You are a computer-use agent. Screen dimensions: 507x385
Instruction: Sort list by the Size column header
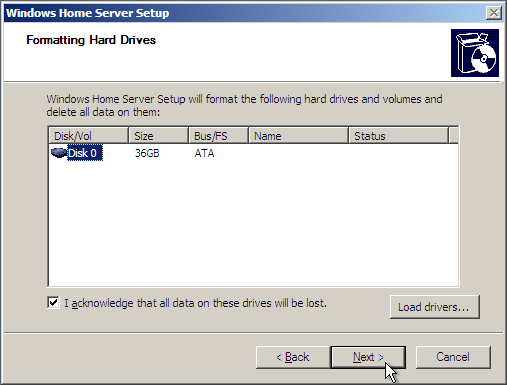pos(159,136)
